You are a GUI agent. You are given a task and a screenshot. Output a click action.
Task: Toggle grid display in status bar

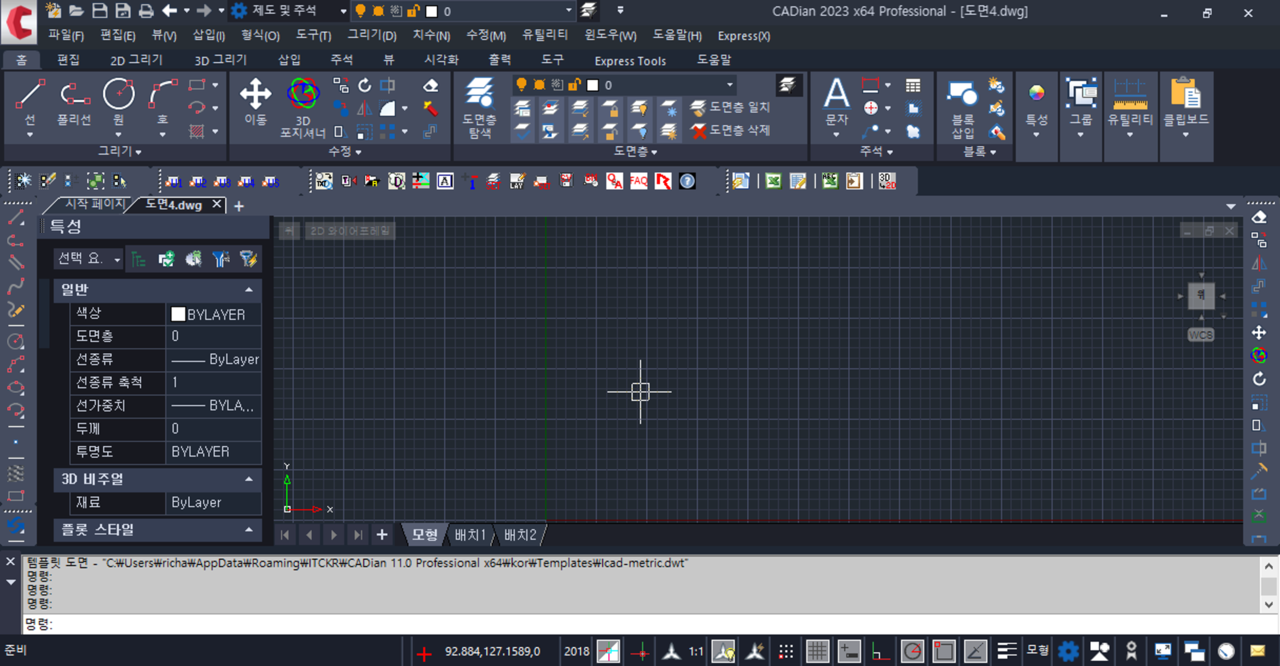click(817, 651)
